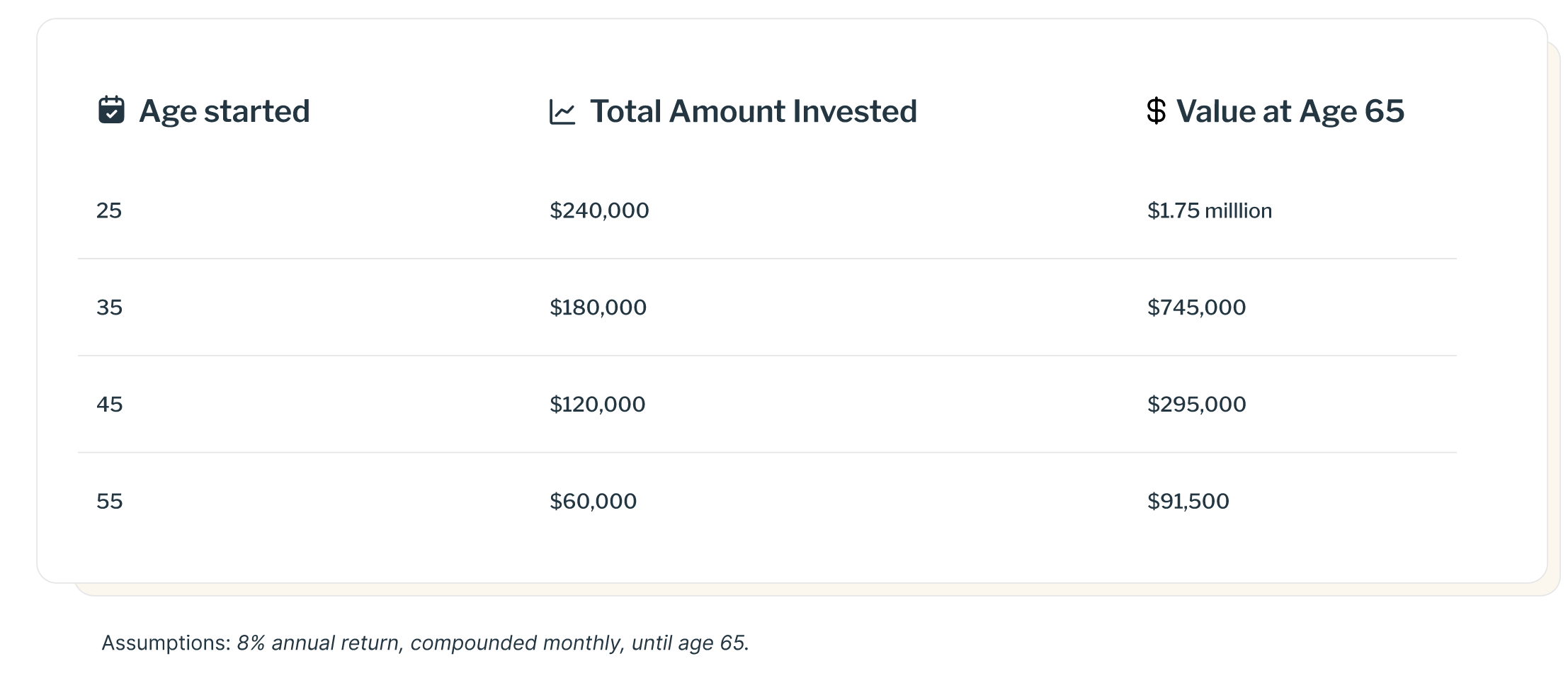Select the $120,000 invested amount
1568x683 pixels.
[597, 405]
